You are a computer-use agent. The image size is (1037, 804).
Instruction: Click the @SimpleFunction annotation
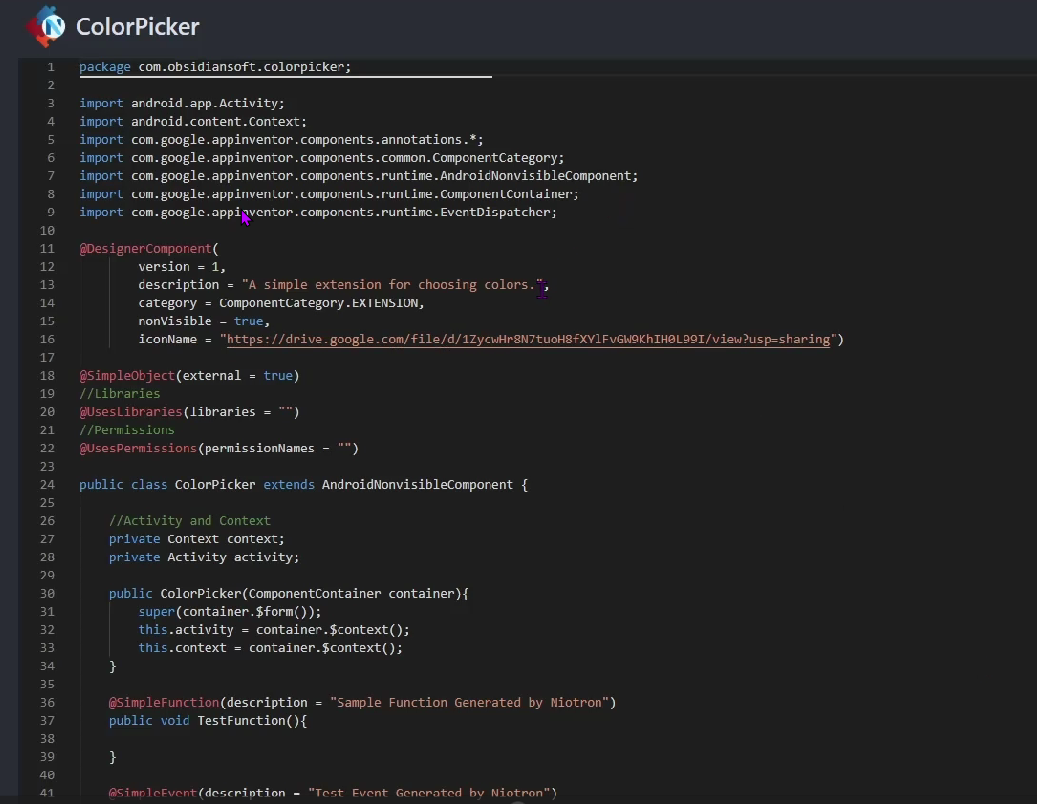(163, 702)
